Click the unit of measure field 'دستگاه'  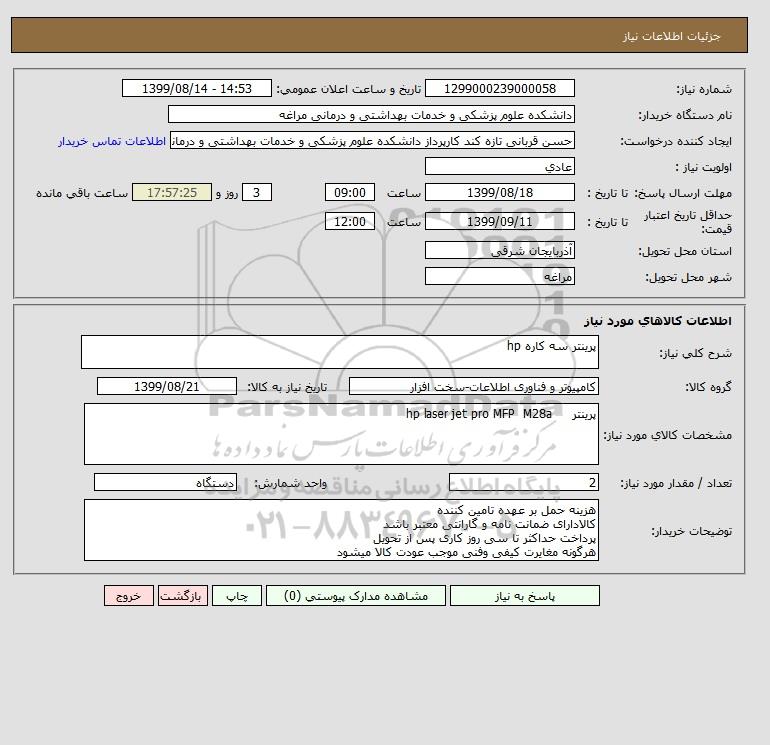[165, 482]
